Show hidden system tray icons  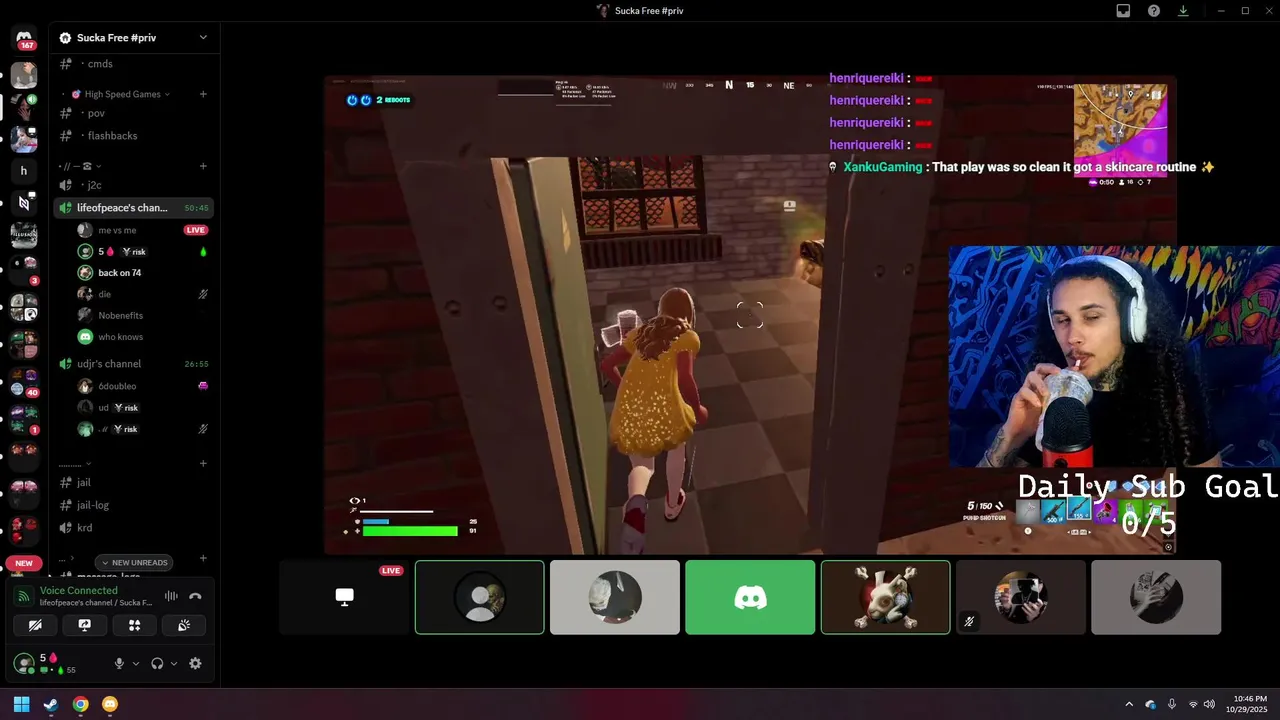coord(1130,704)
